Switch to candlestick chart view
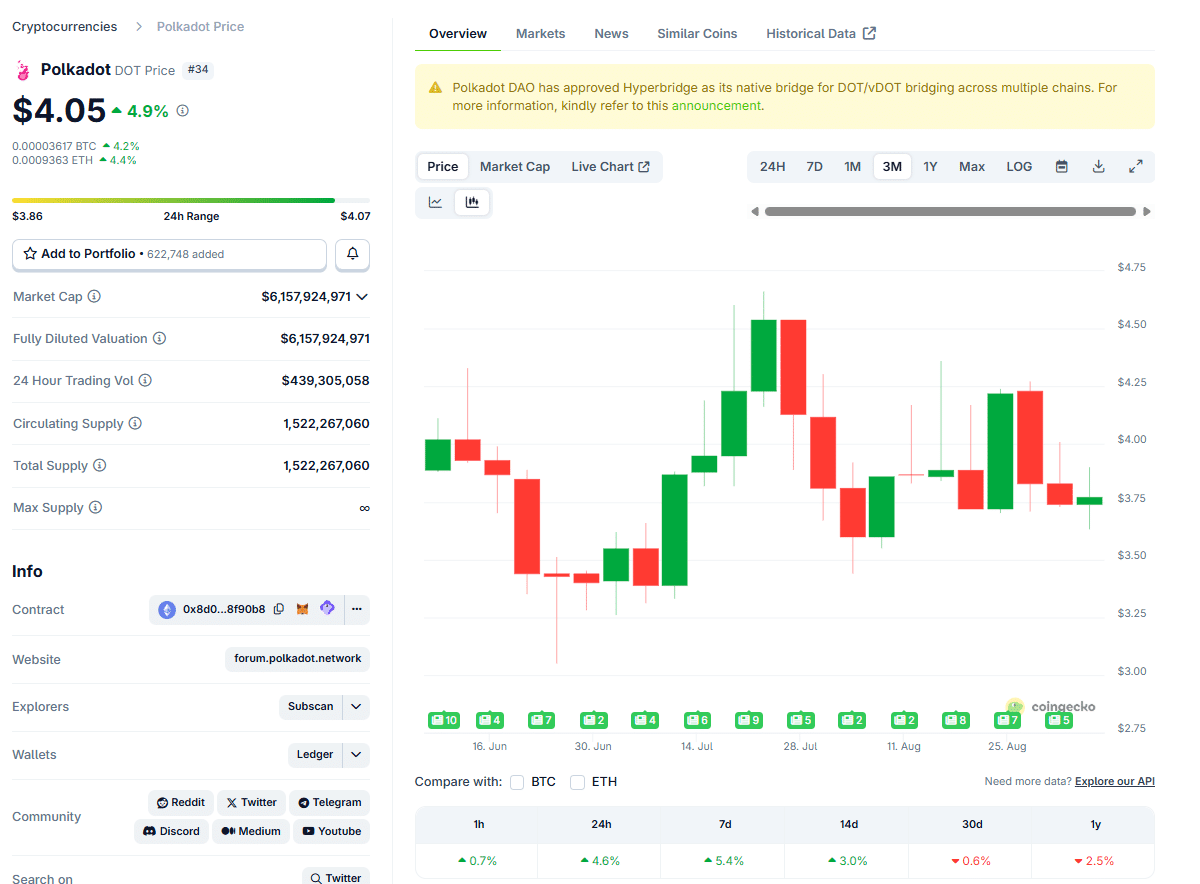 pyautogui.click(x=472, y=202)
